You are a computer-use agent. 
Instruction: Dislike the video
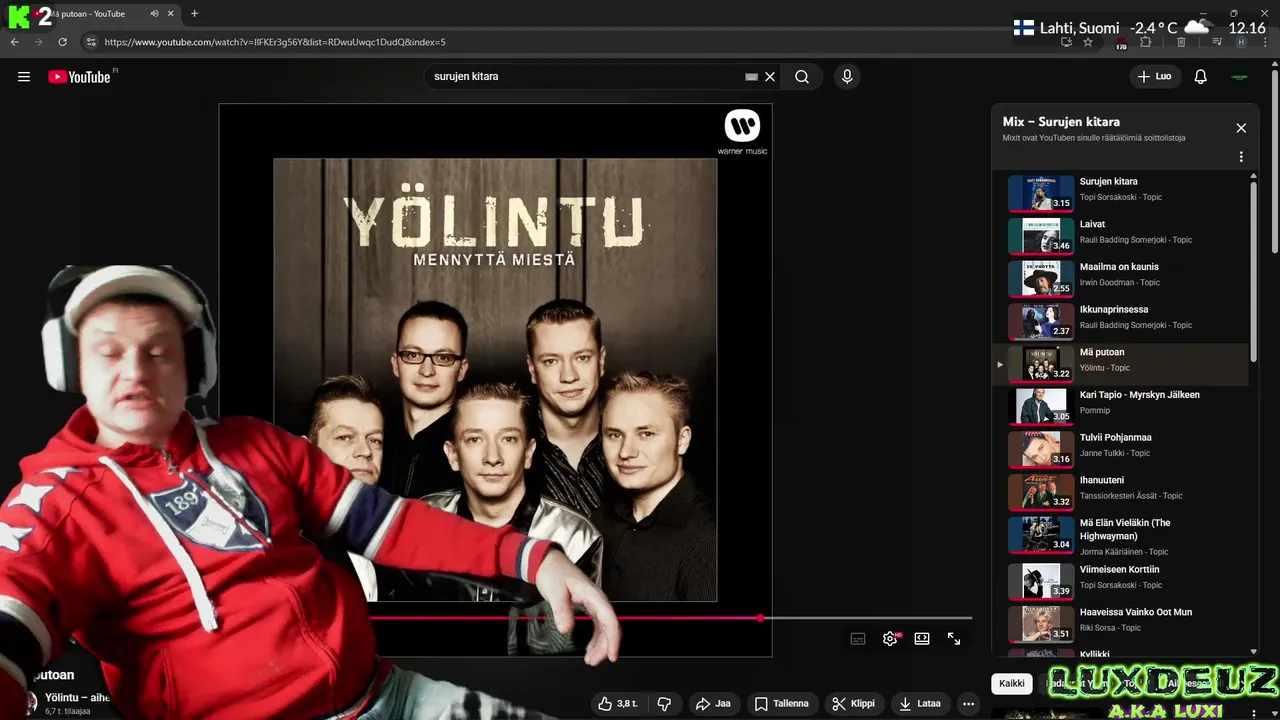664,704
